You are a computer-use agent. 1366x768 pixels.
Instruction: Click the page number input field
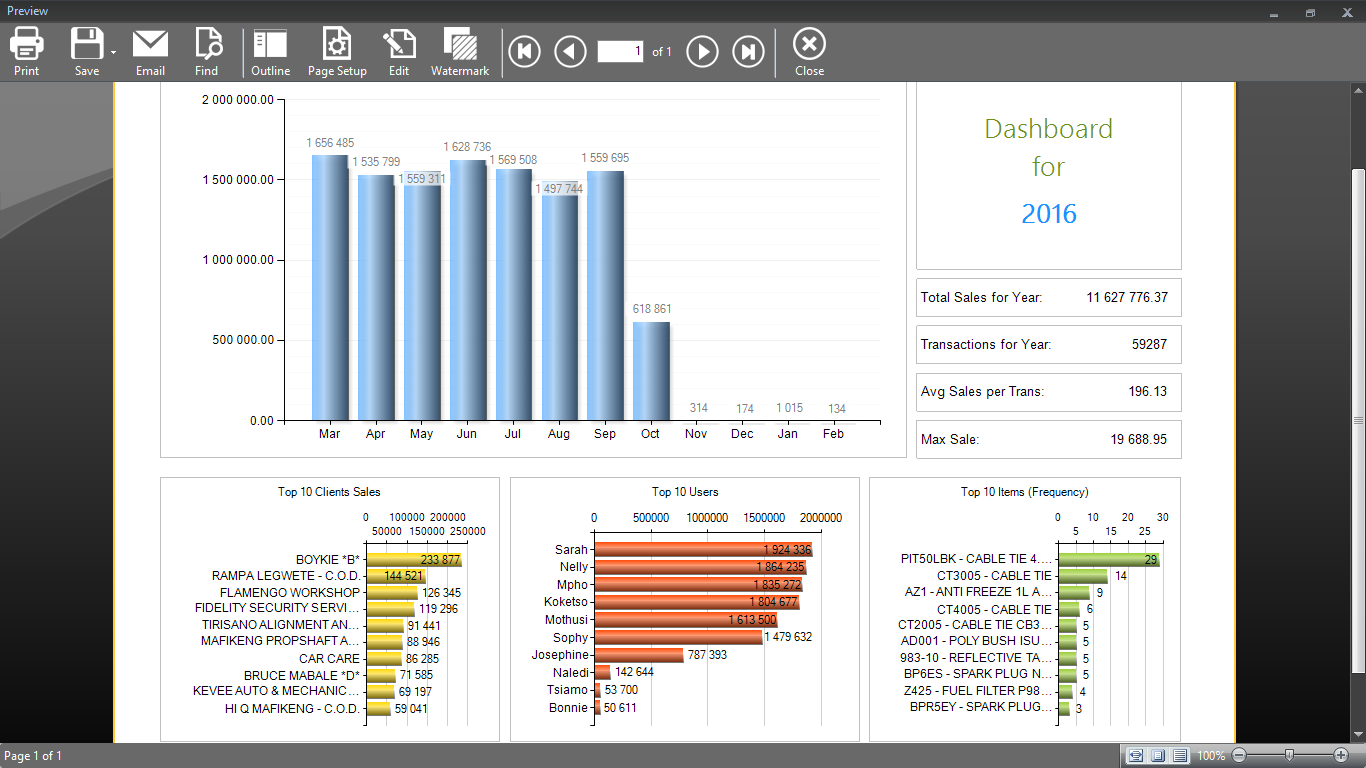click(620, 51)
